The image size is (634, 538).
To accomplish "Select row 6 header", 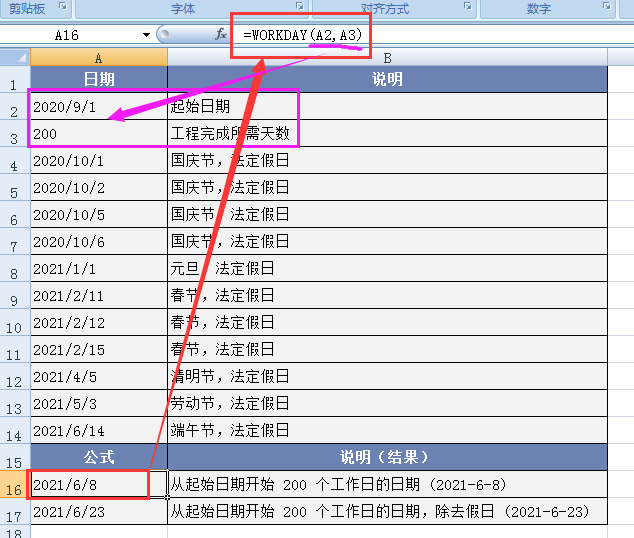I will (15, 215).
